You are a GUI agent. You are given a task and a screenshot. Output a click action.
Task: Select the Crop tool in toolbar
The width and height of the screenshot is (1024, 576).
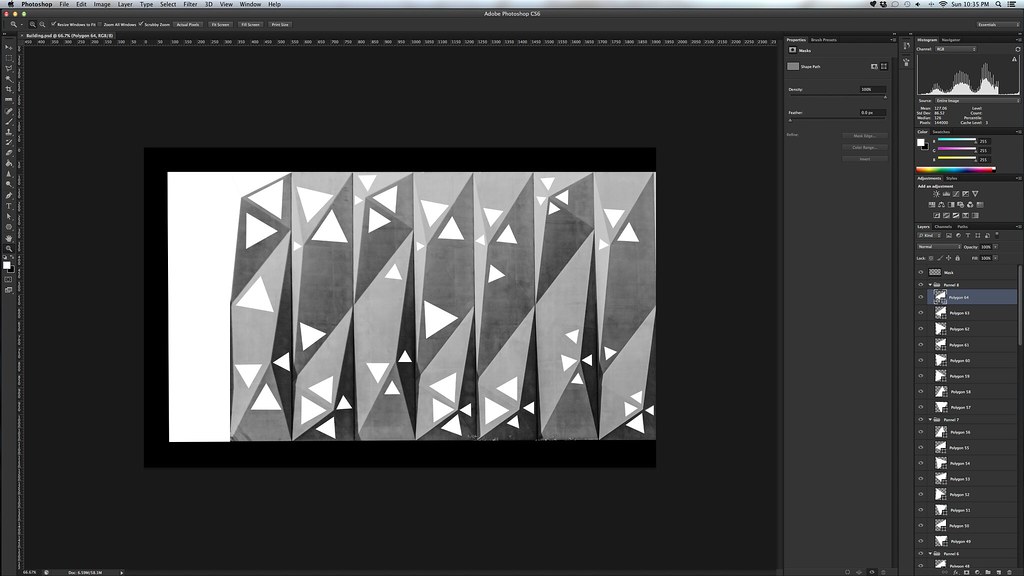pos(9,89)
